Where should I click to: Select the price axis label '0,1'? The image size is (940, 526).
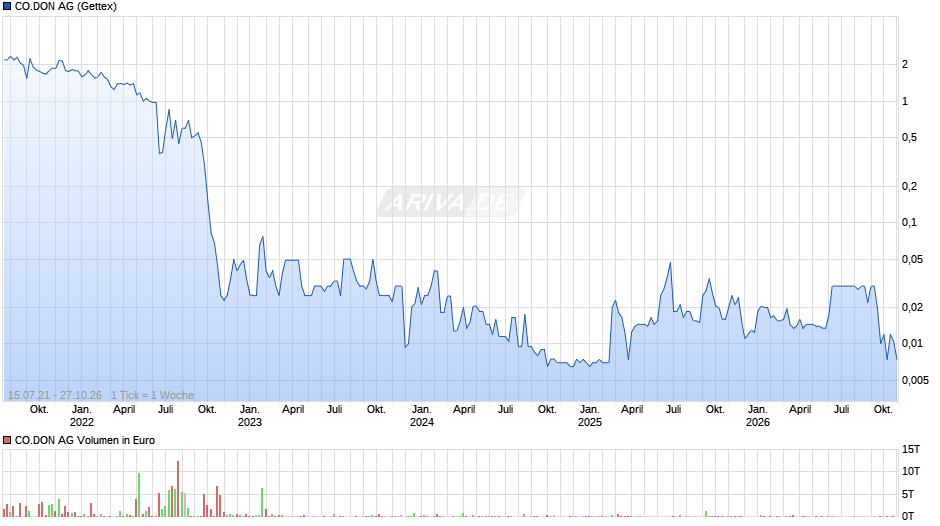click(x=909, y=223)
